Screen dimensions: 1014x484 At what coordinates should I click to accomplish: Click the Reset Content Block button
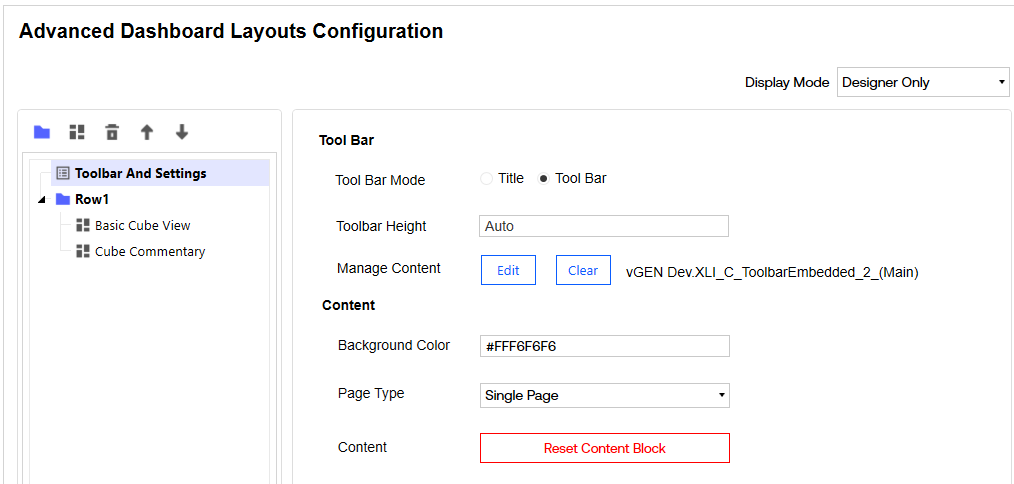pyautogui.click(x=605, y=448)
